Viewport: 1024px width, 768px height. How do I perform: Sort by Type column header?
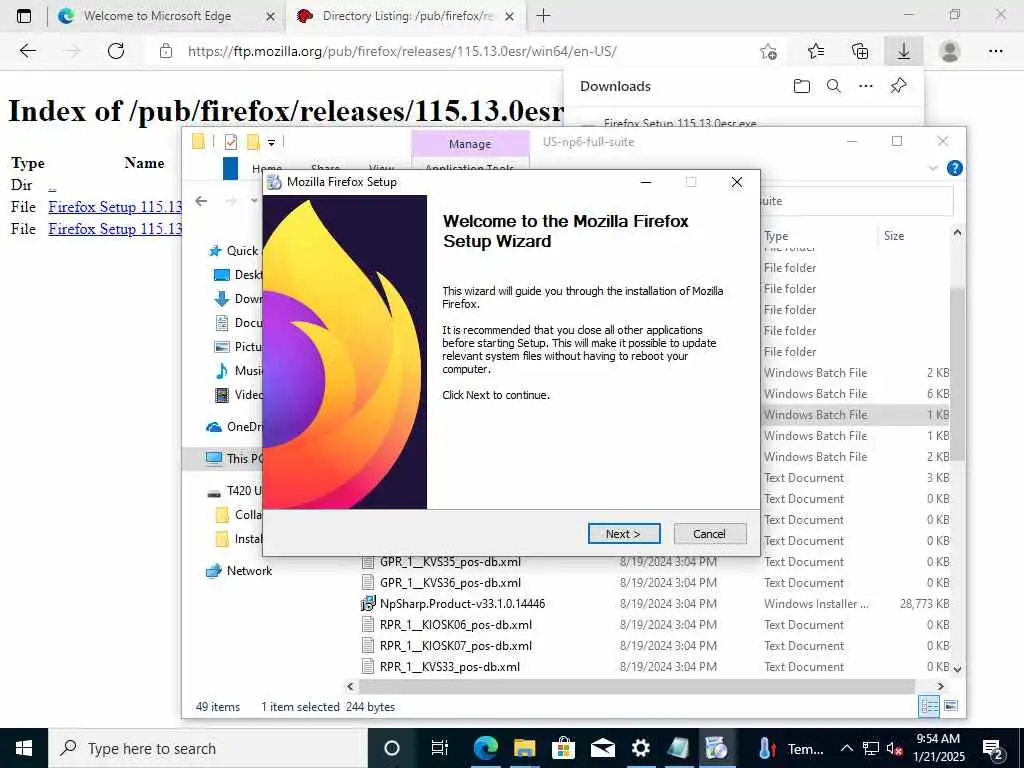pyautogui.click(x=776, y=236)
